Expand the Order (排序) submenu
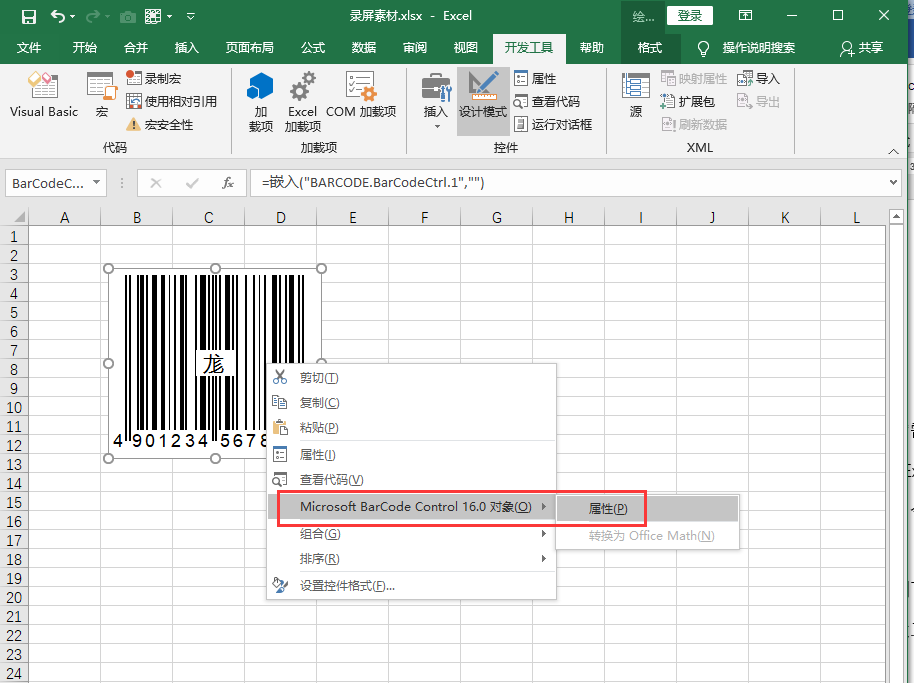The width and height of the screenshot is (914, 683). point(411,559)
